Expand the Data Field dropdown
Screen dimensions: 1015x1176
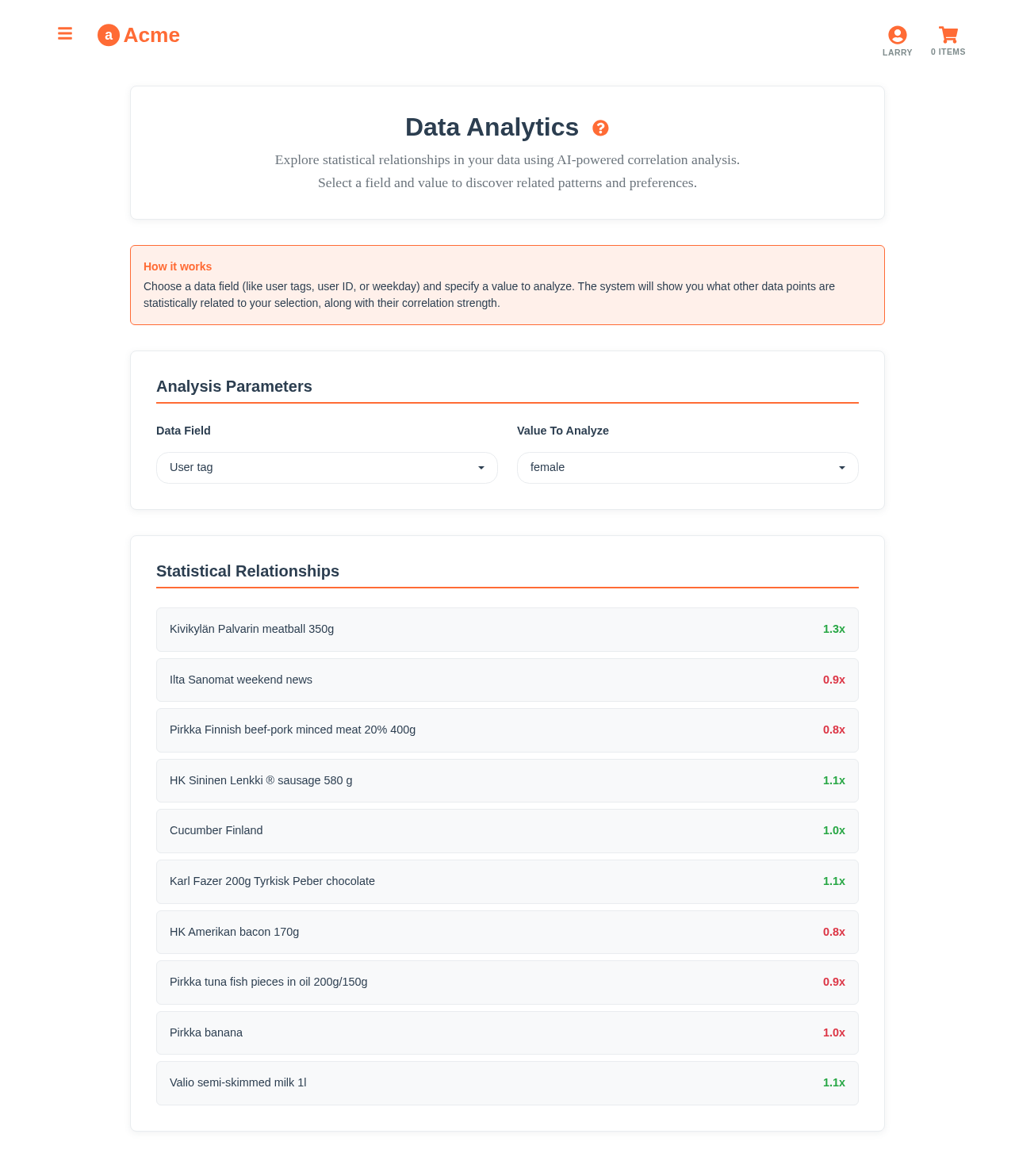[327, 468]
